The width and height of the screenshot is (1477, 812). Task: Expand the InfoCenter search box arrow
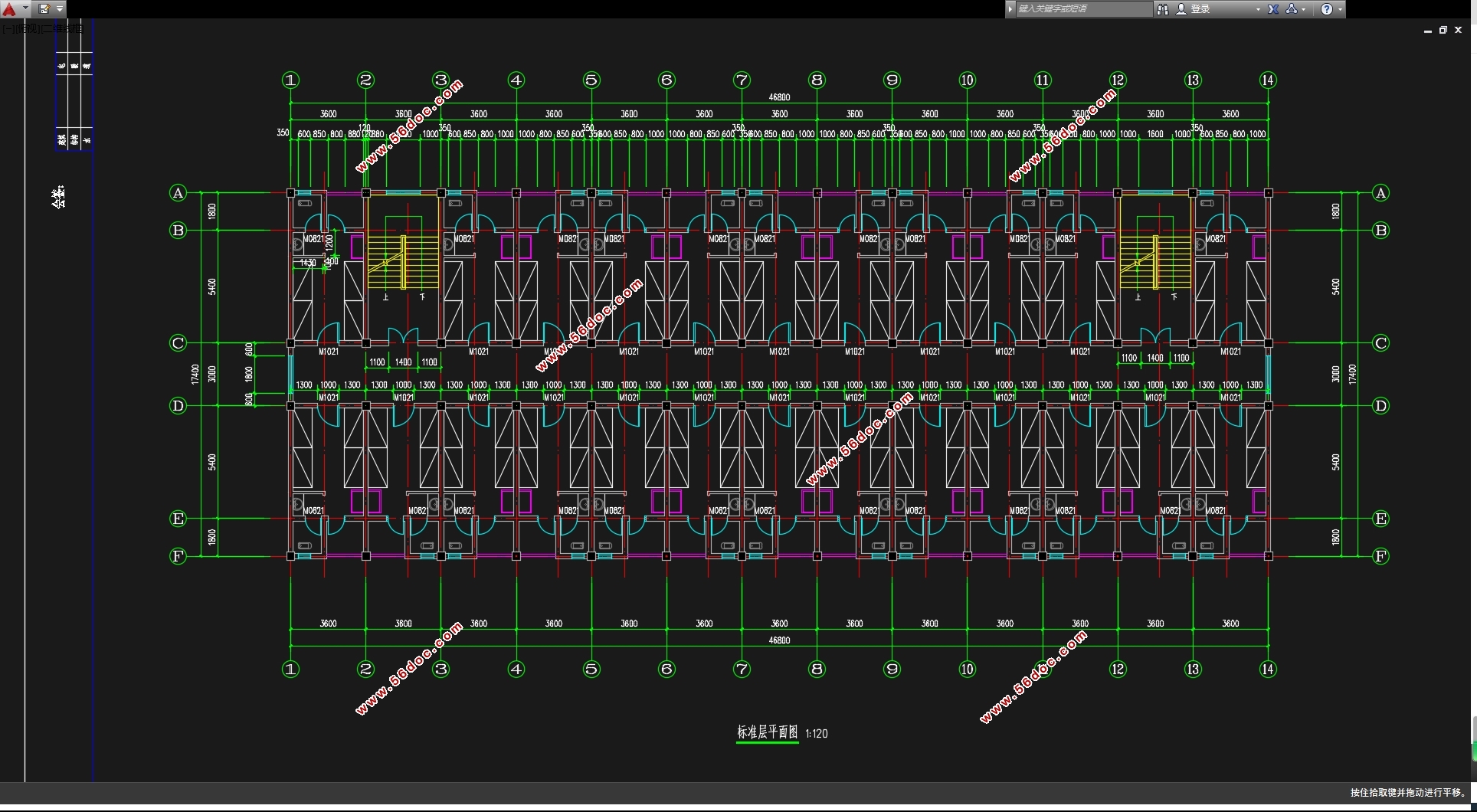click(1010, 9)
